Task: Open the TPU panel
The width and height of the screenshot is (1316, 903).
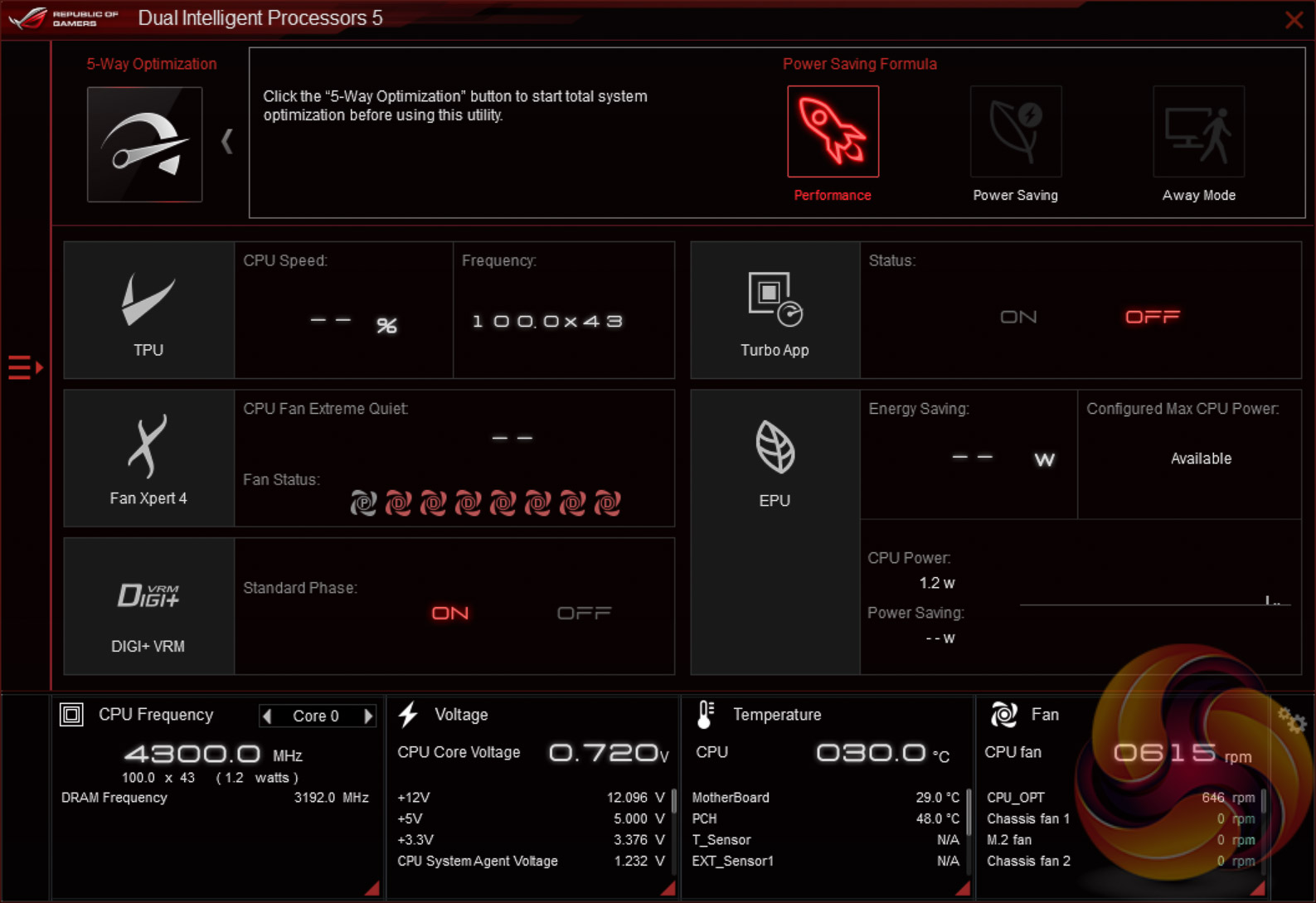Action: 149,310
